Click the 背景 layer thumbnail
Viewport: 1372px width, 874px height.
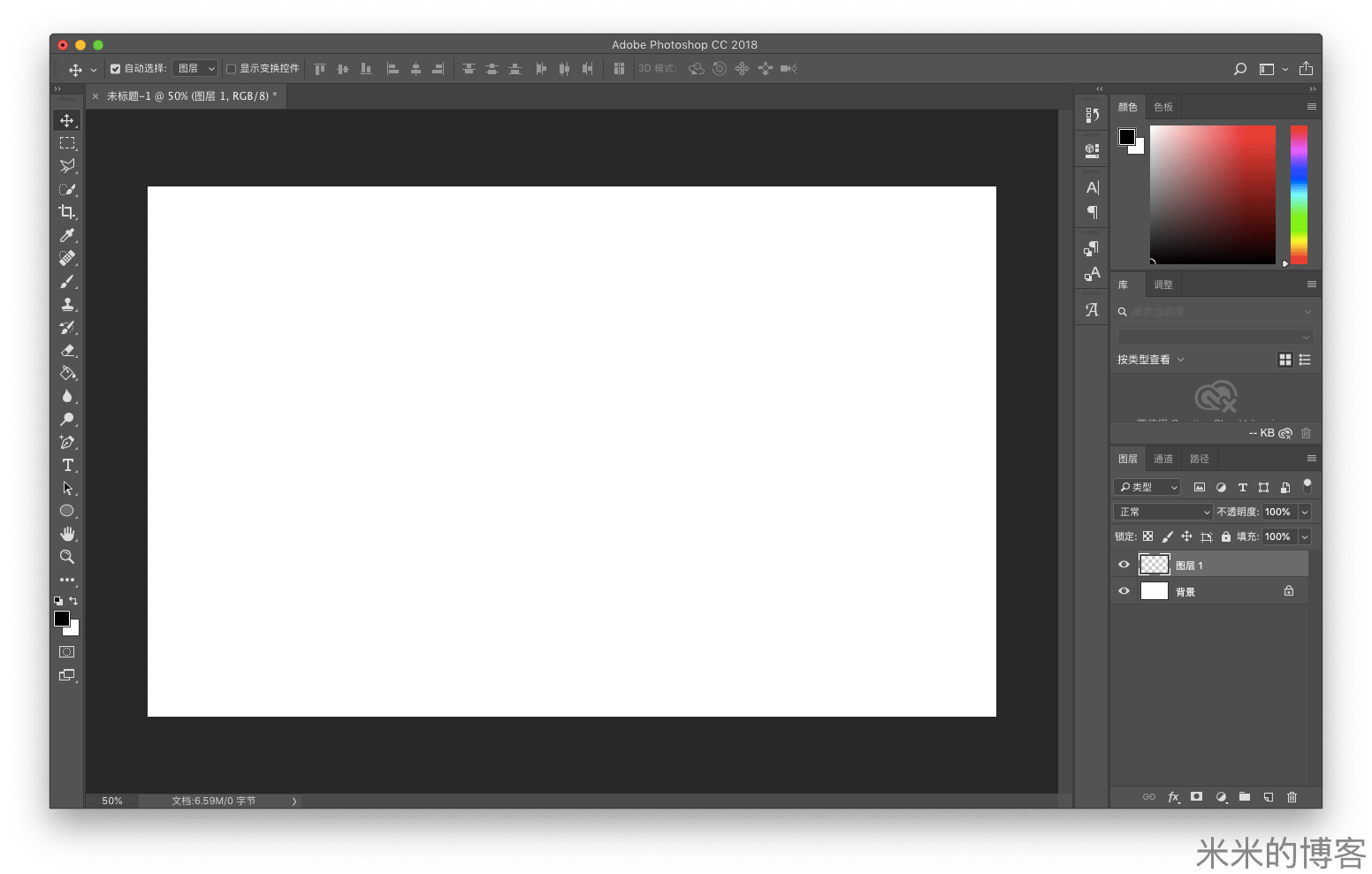click(1155, 591)
